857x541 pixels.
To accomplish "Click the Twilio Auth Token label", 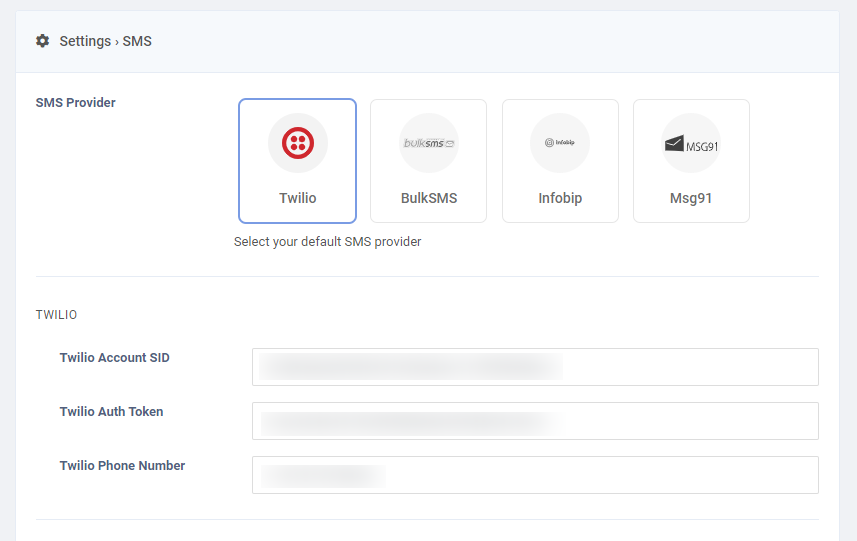I will 111,412.
